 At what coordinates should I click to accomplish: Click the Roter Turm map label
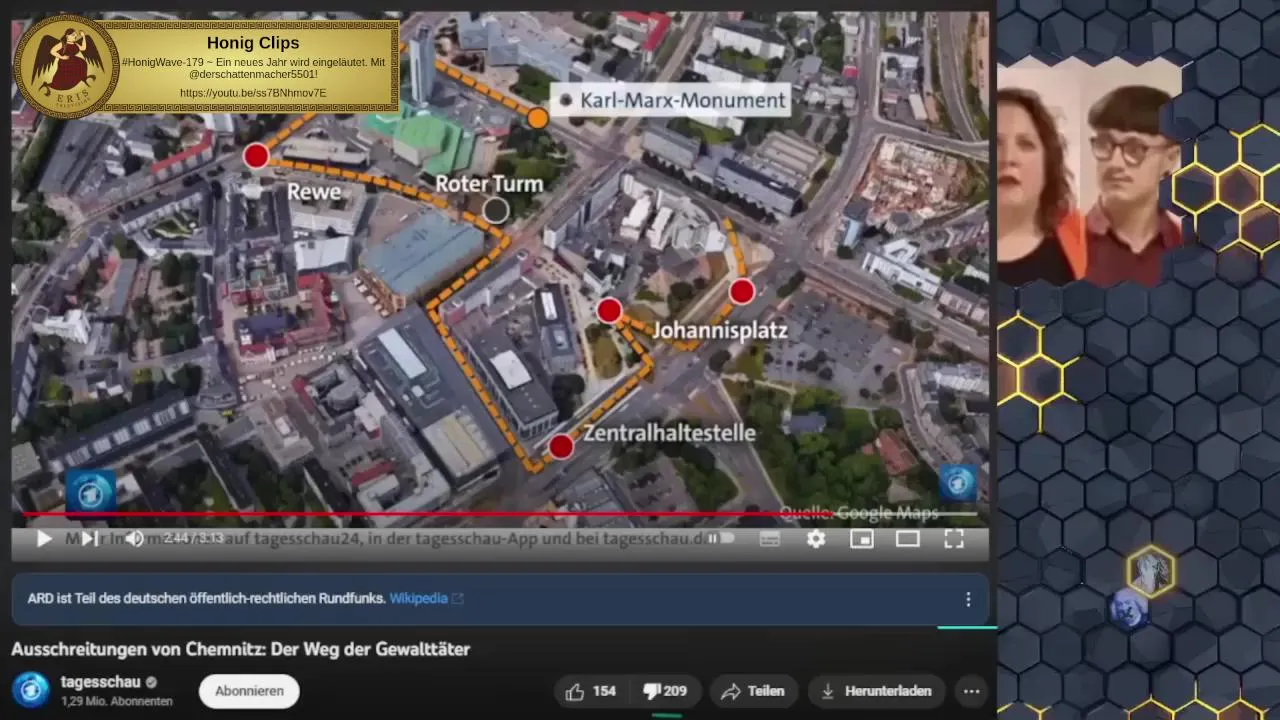pos(489,184)
